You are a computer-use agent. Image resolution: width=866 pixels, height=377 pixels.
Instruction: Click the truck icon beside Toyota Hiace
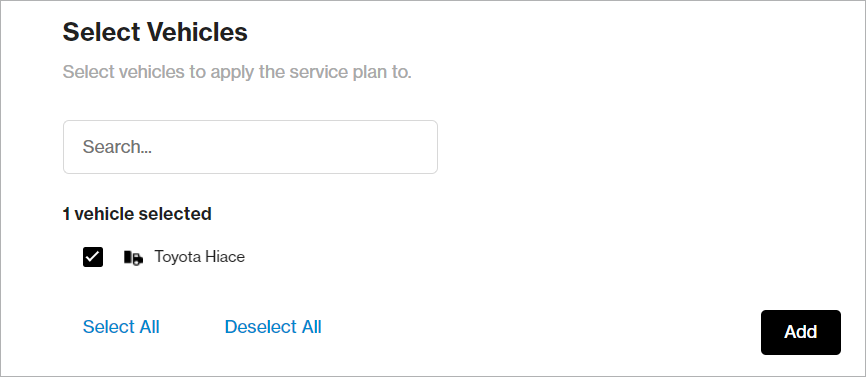pyautogui.click(x=133, y=257)
